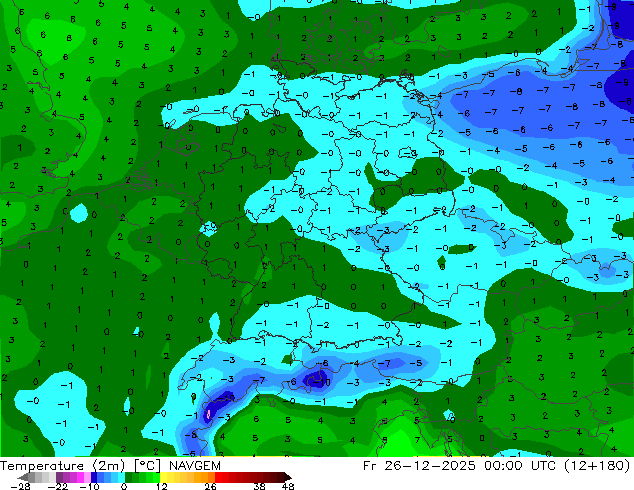Image resolution: width=634 pixels, height=490 pixels.
Task: Click the "NAVGEM" model name
Action: coord(195,466)
